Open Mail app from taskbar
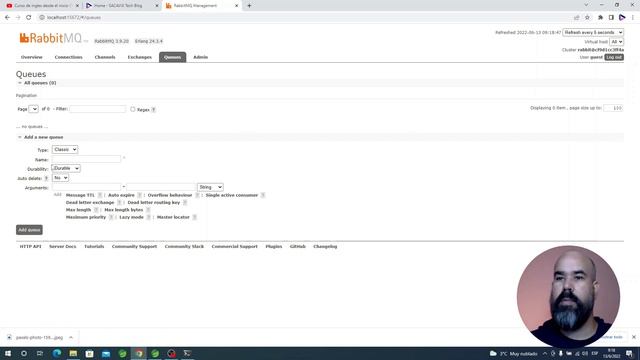Viewport: 640px width, 360px height. click(106, 353)
